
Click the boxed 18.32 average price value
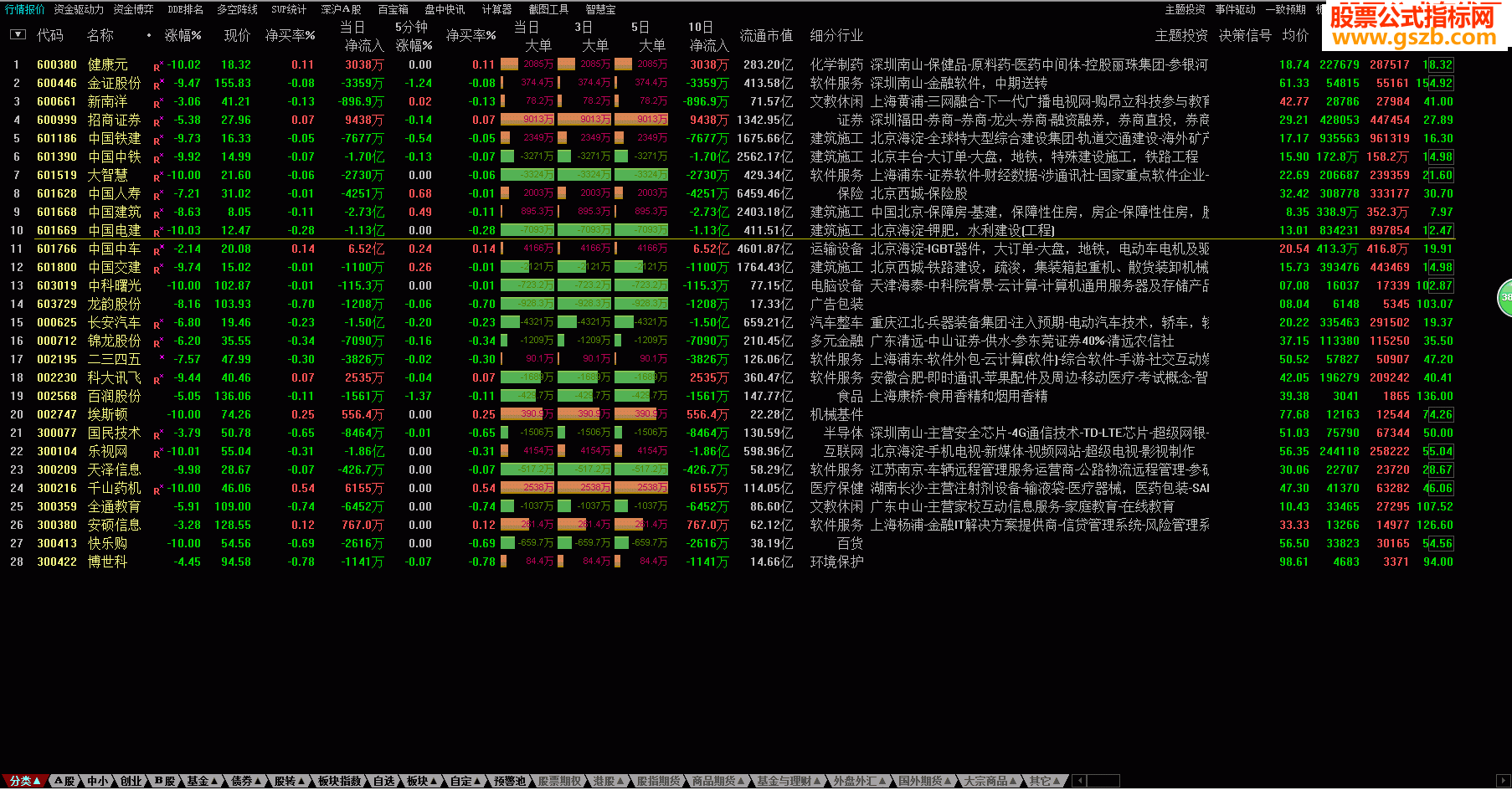tap(1438, 64)
